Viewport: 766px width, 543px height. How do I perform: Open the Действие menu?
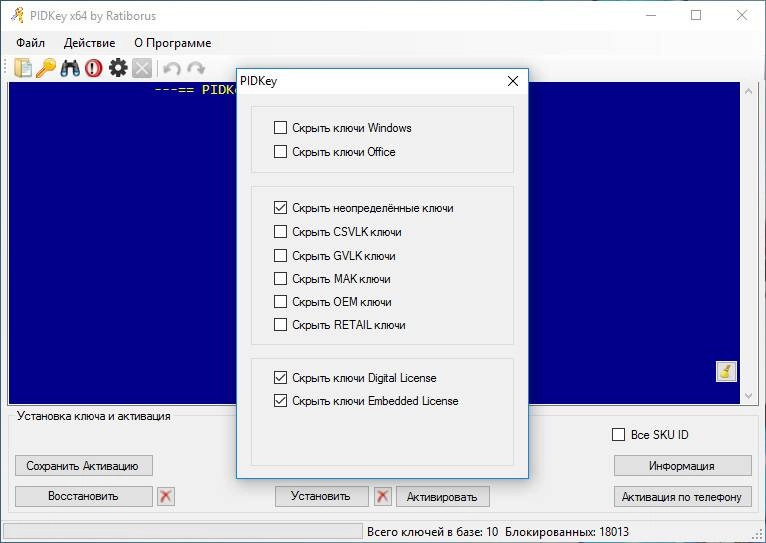click(x=89, y=43)
